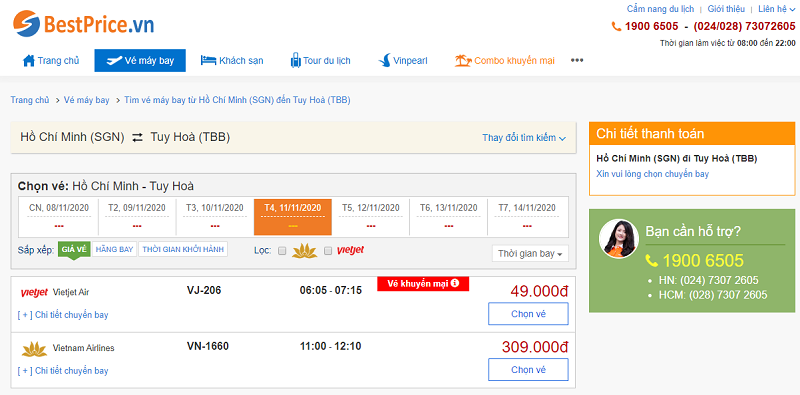Click the suitcase icon for Tour du lịch

click(295, 61)
